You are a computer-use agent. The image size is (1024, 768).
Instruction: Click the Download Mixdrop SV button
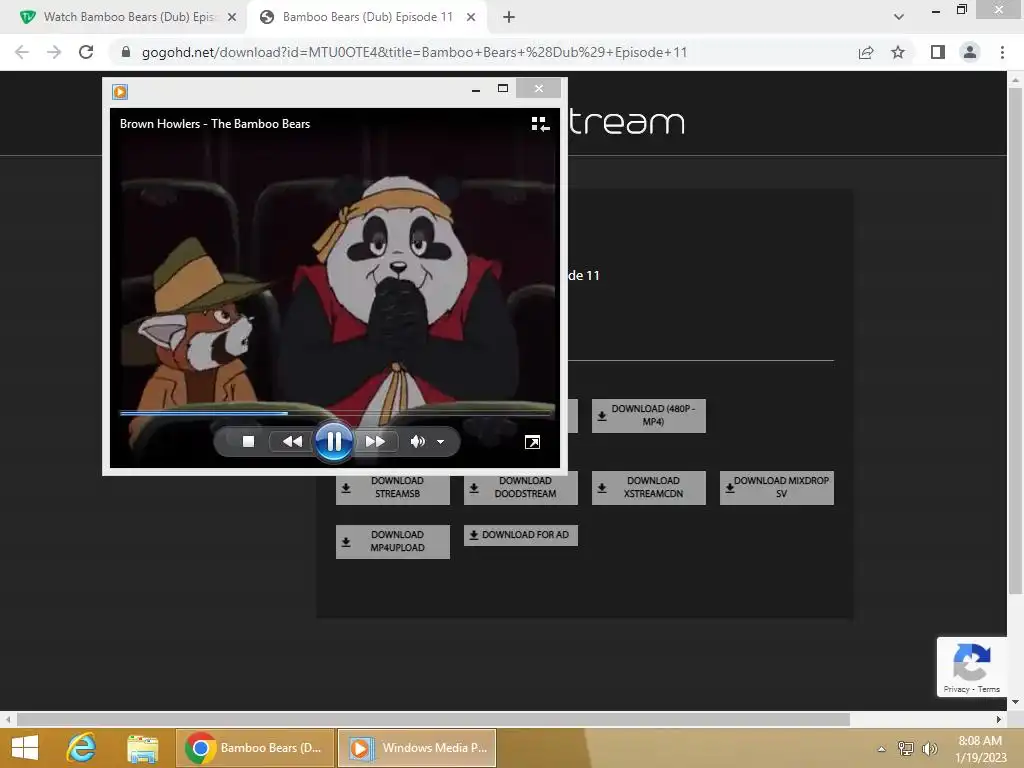pyautogui.click(x=776, y=487)
